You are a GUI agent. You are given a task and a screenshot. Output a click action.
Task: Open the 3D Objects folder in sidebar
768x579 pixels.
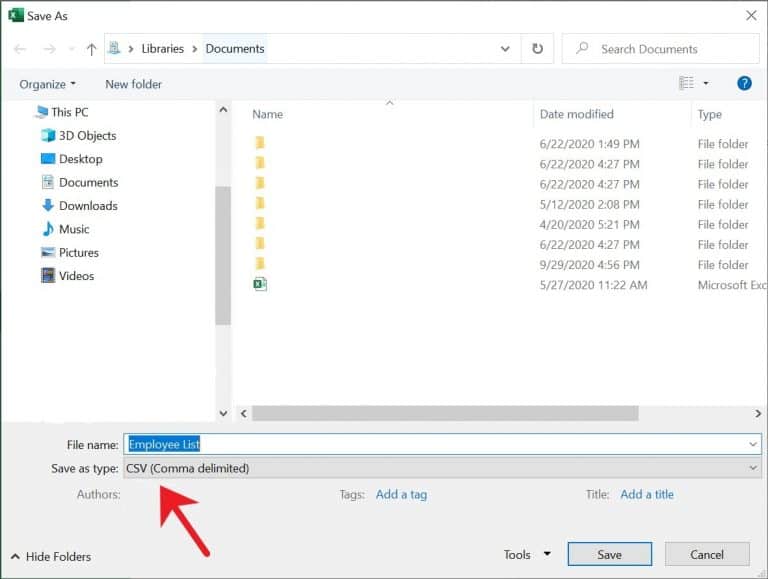click(86, 136)
